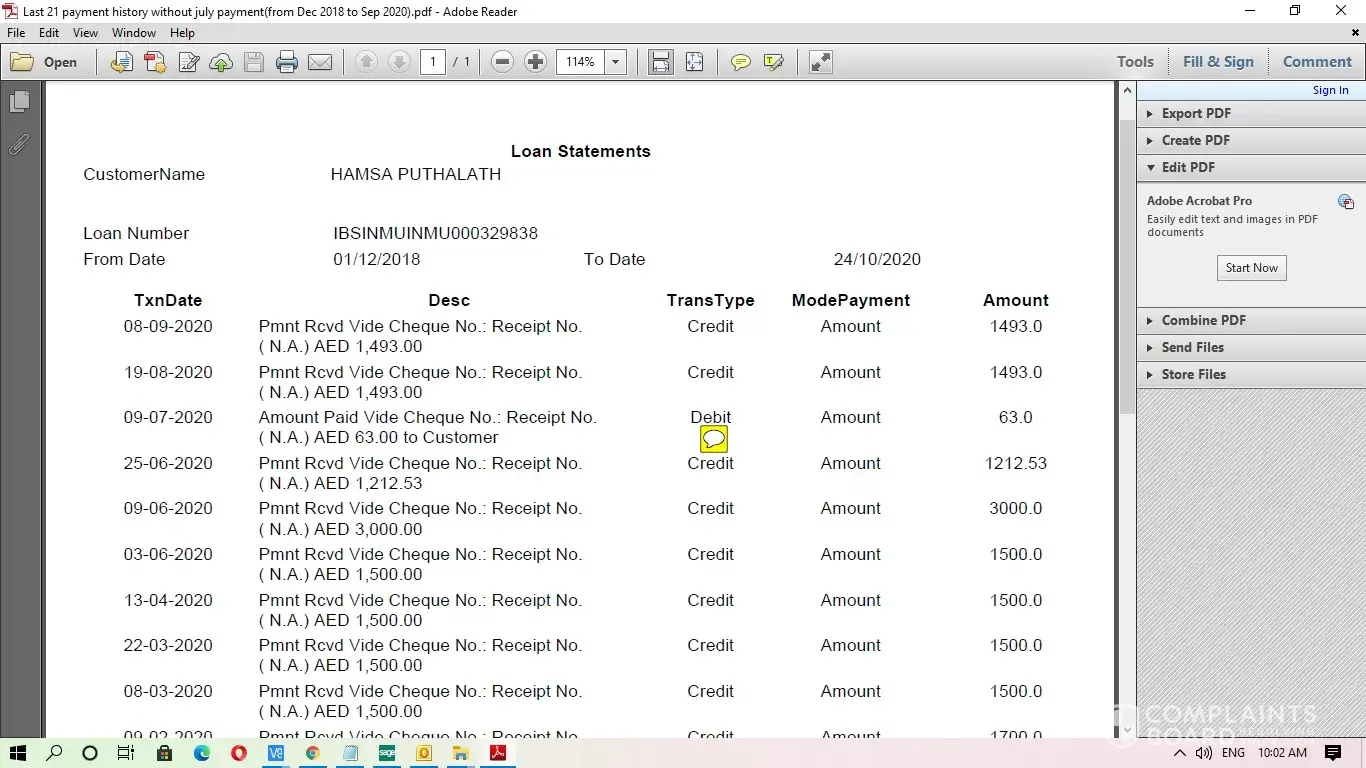
Task: Expand the Export PDF section
Action: (x=1196, y=113)
